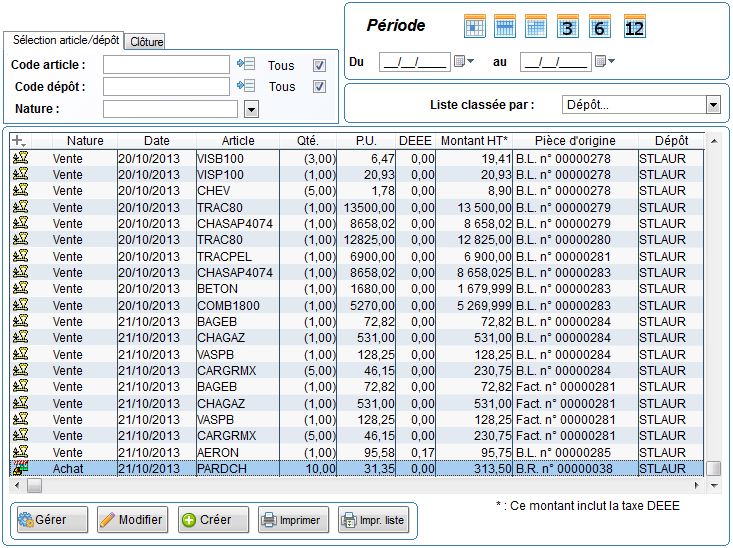
Task: Set period to last 6 months
Action: 600,27
